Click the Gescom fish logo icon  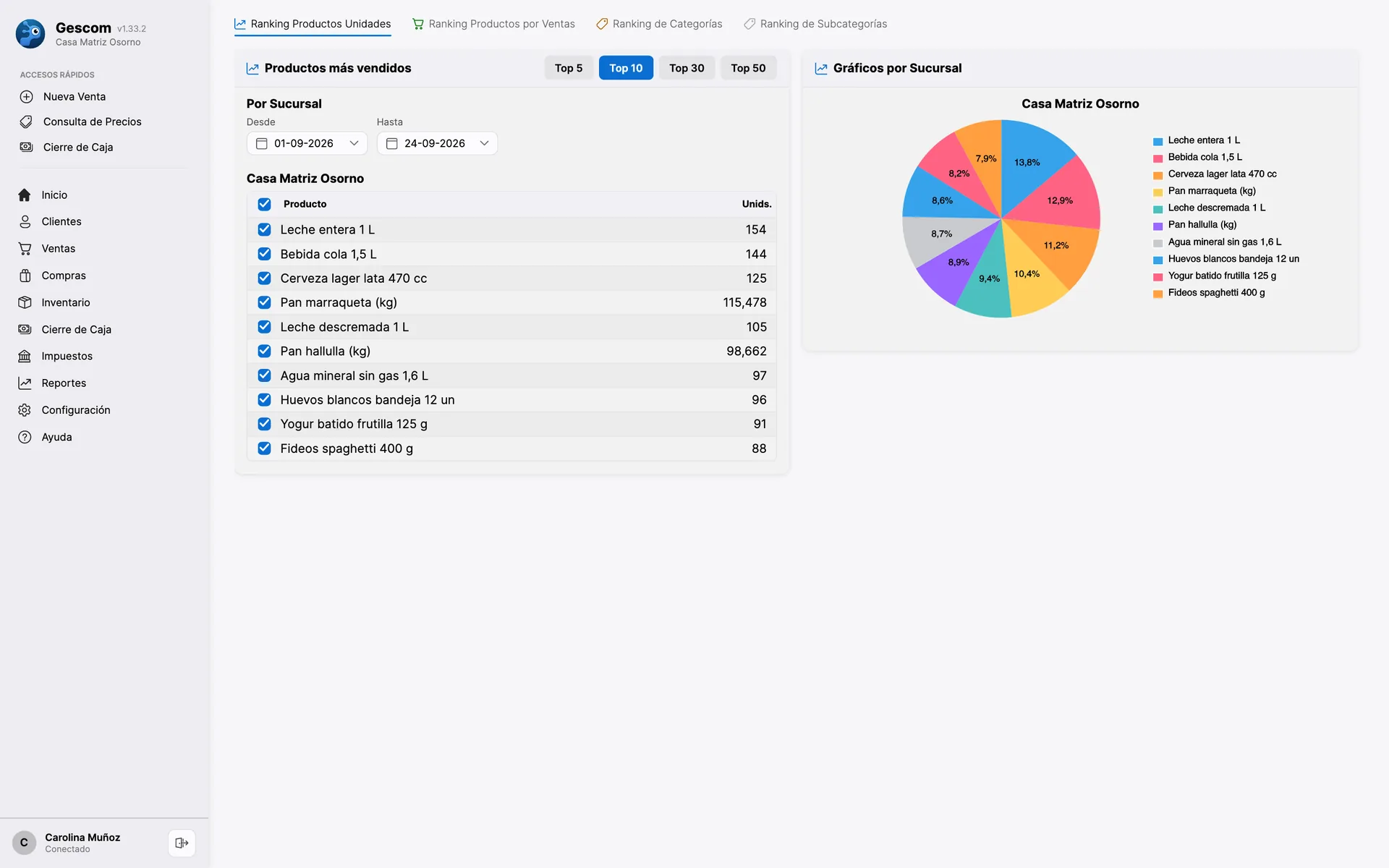coord(30,34)
